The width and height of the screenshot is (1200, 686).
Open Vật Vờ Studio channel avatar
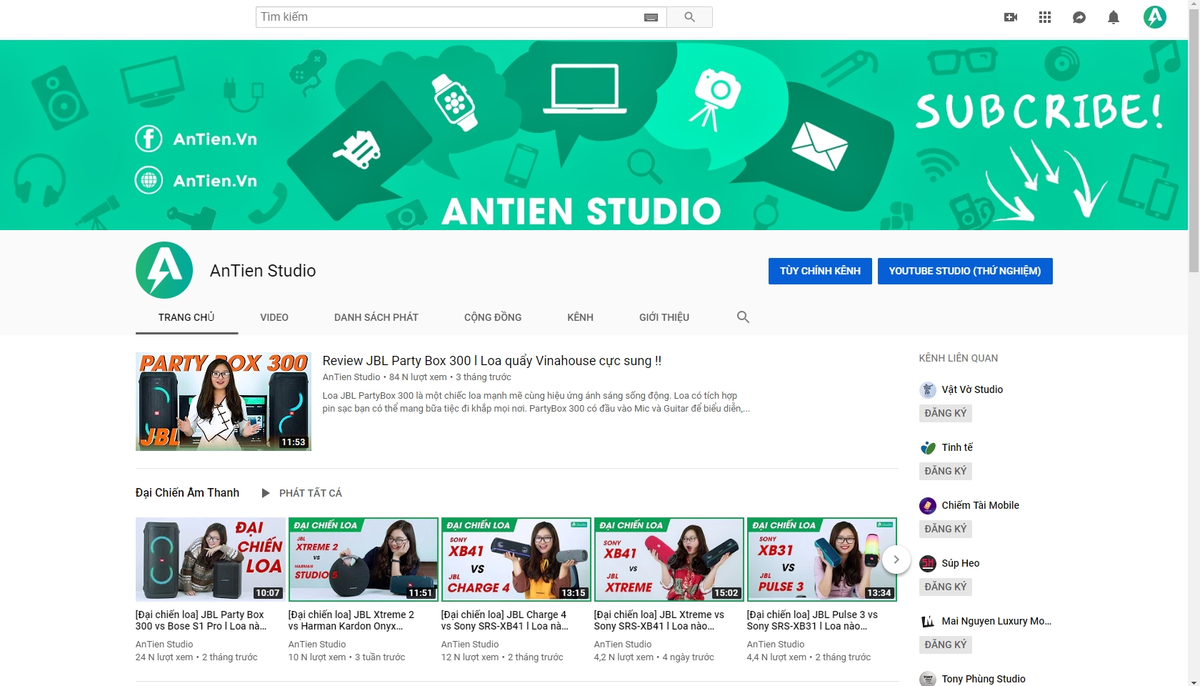(928, 389)
